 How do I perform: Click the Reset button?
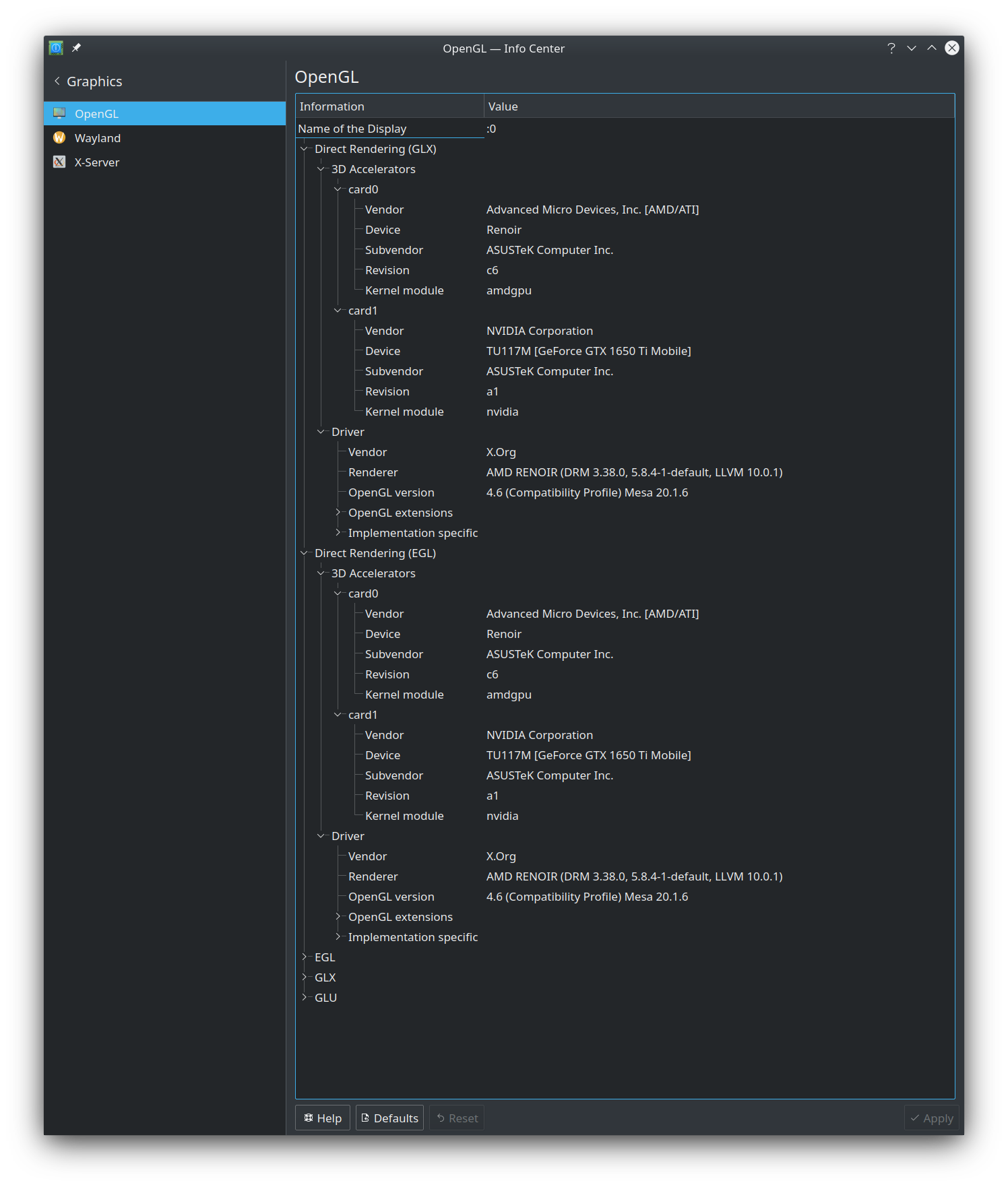coord(457,1118)
